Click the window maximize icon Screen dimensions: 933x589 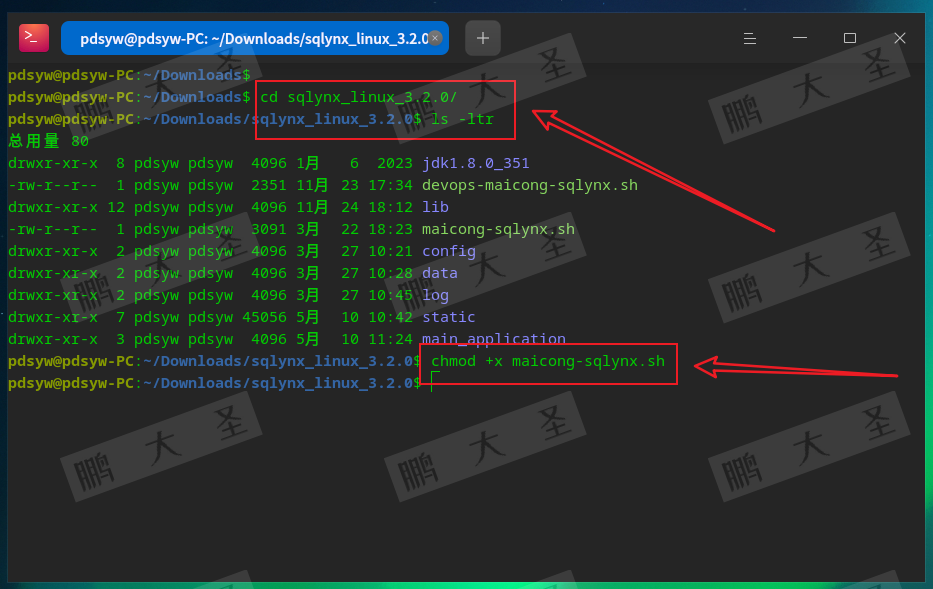coord(849,37)
